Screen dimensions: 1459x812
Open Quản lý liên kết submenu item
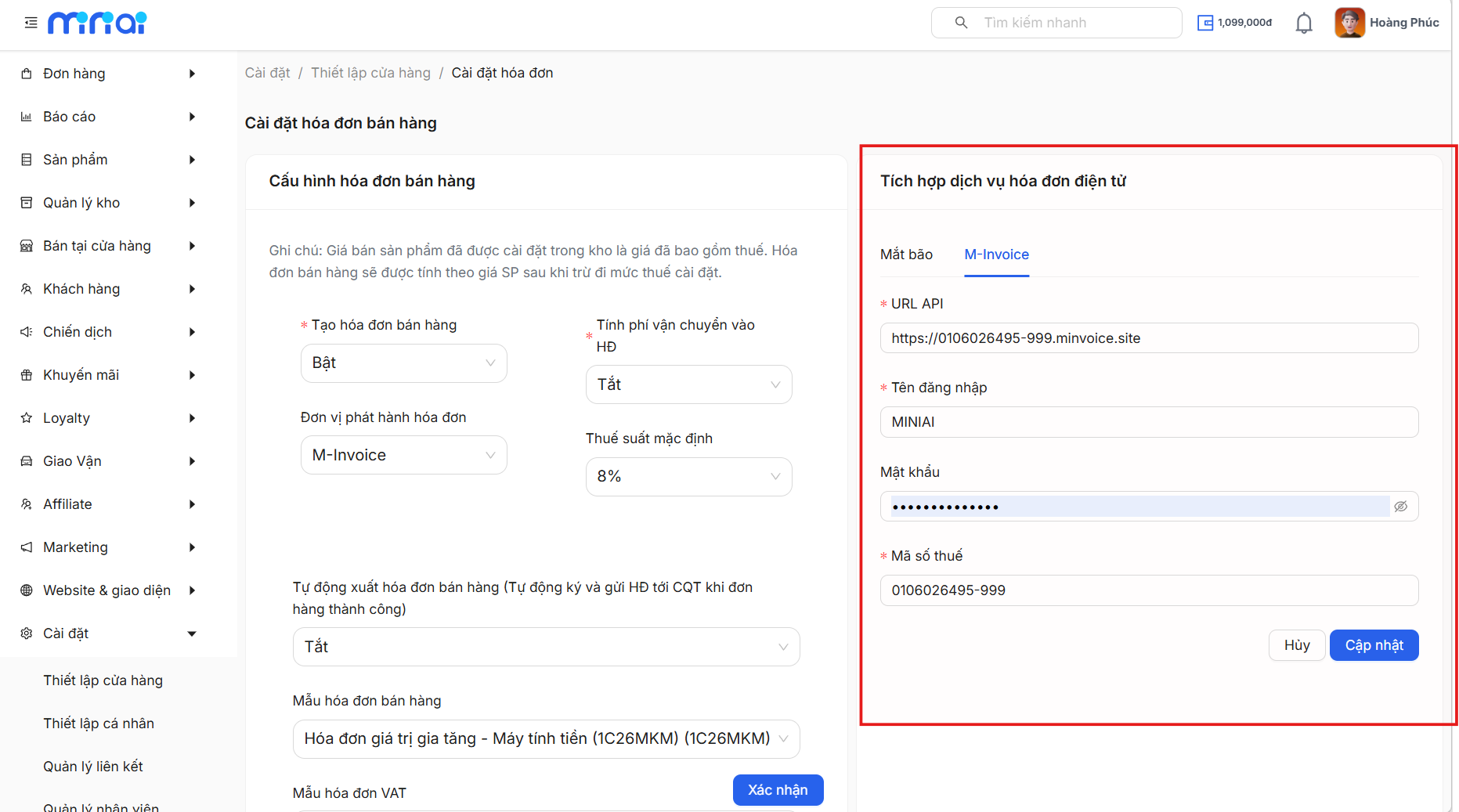(x=93, y=767)
